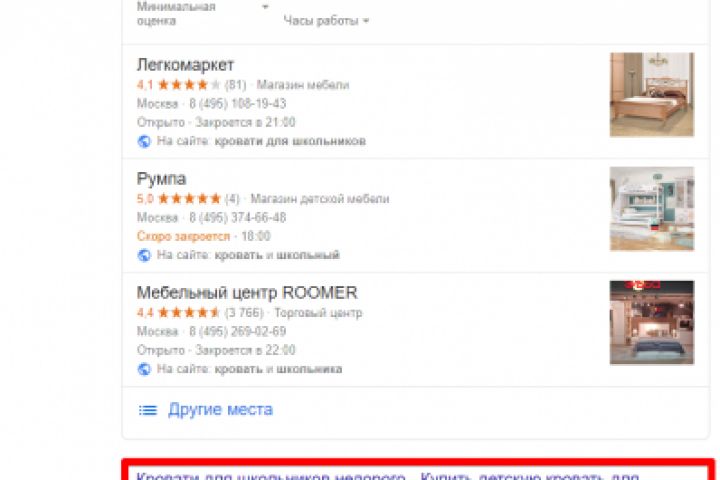
Task: Click Румпа five-star rating
Action: 189,199
